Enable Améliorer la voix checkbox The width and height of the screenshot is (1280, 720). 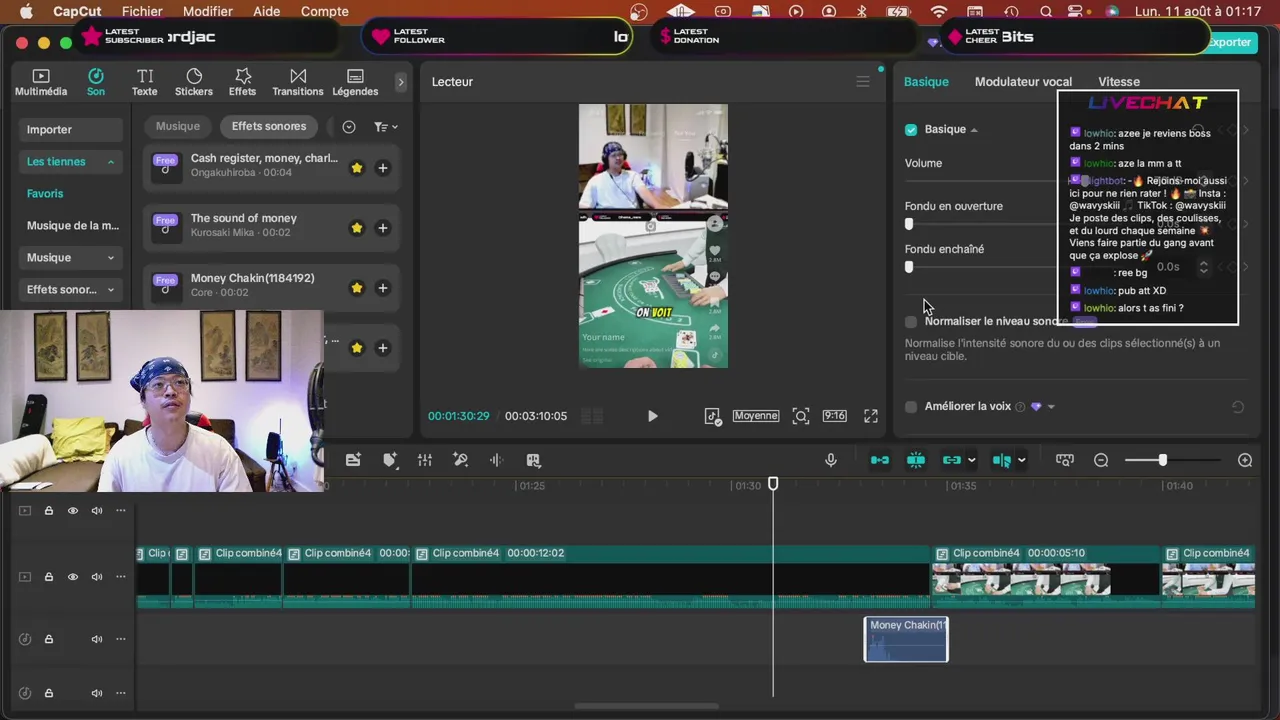coord(911,407)
